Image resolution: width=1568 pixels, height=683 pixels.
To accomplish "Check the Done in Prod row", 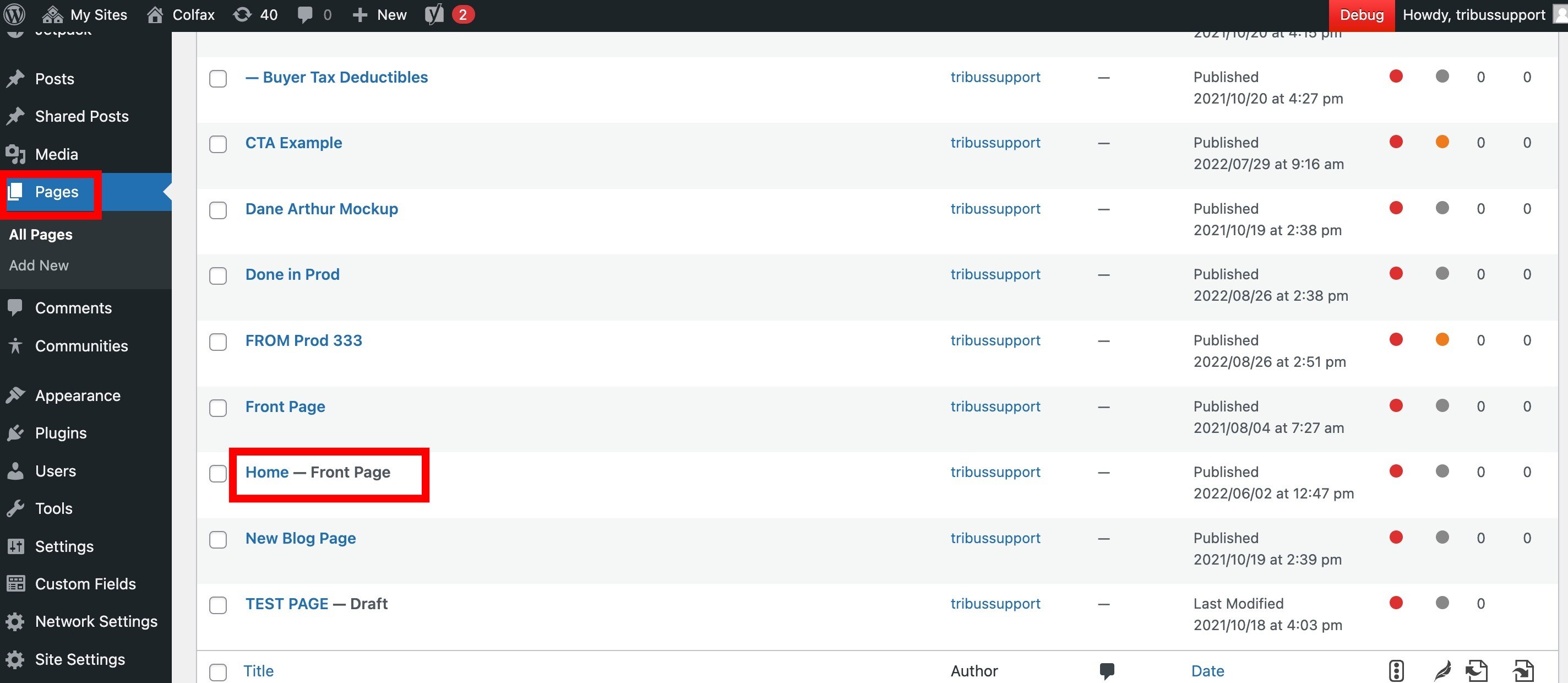I will (218, 276).
